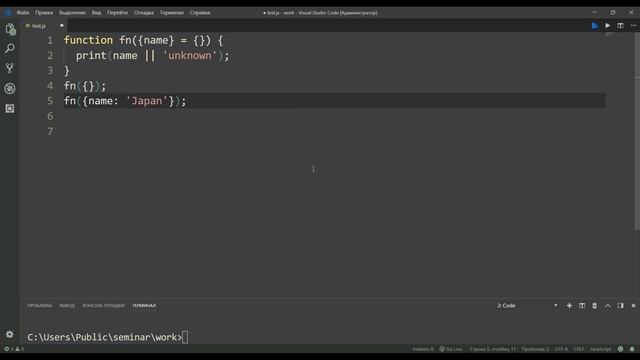Open the Справка menu
This screenshot has width=640, height=360.
tap(200, 13)
